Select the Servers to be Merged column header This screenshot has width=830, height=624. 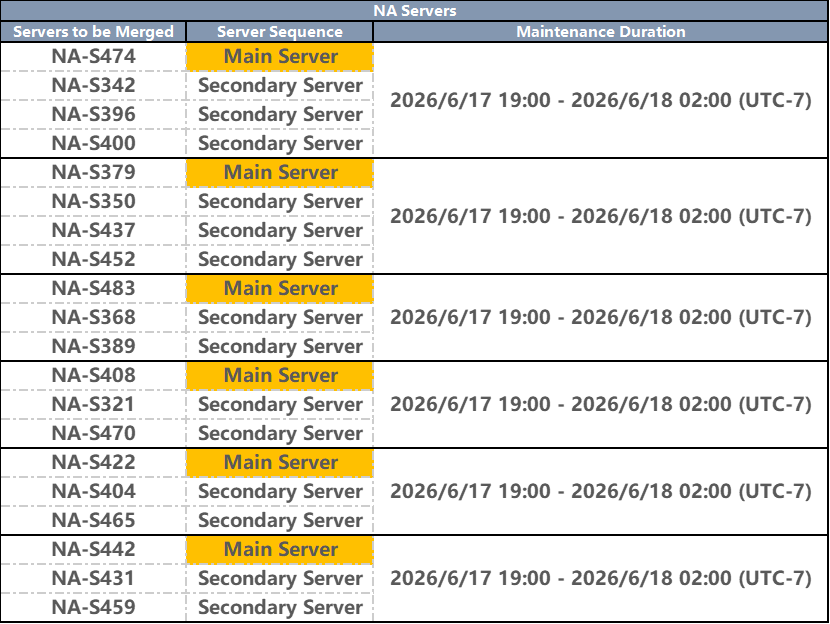tap(93, 32)
